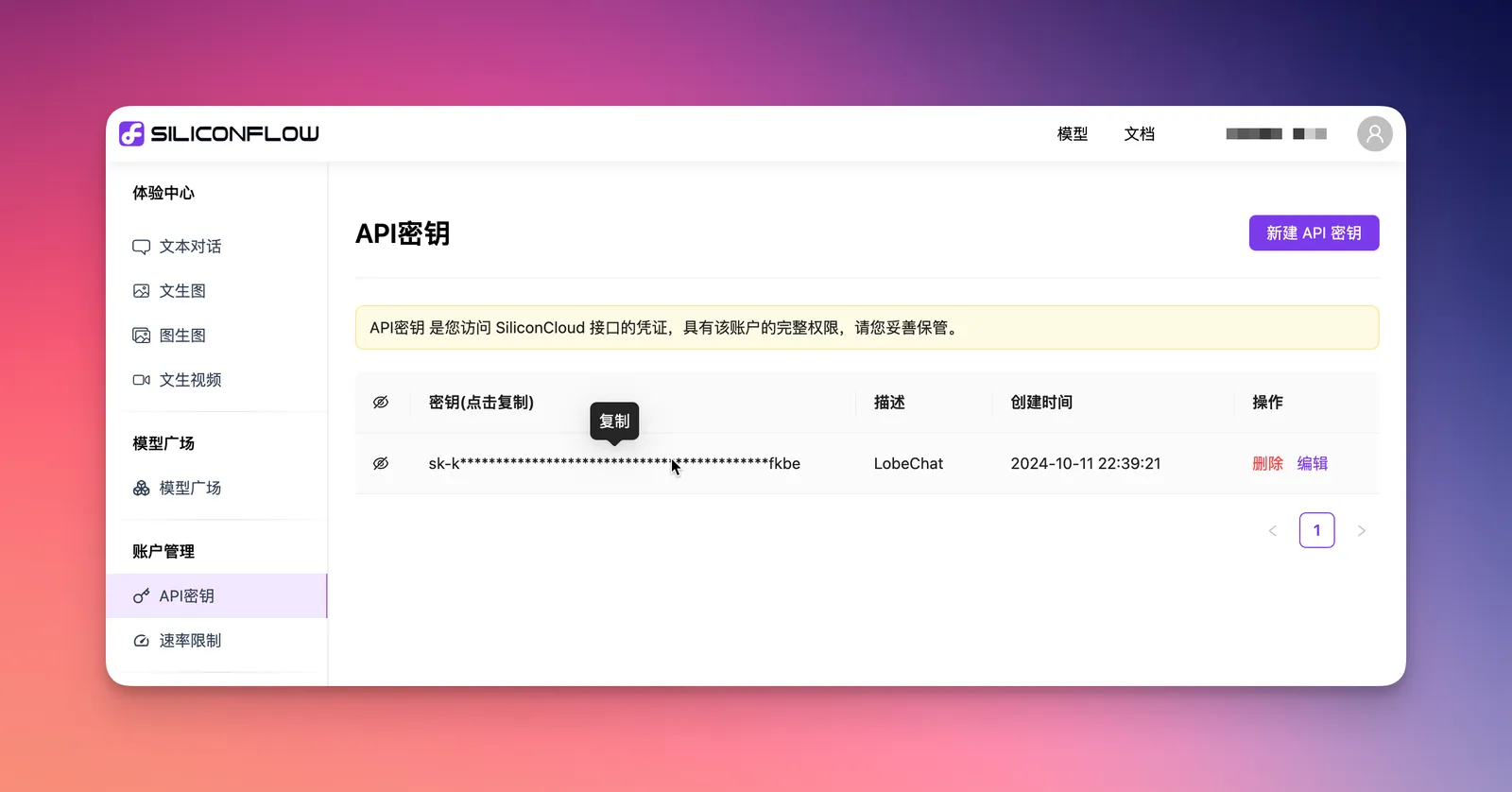Open the 文生视频 camera icon
Viewport: 1512px width, 792px height.
point(141,380)
